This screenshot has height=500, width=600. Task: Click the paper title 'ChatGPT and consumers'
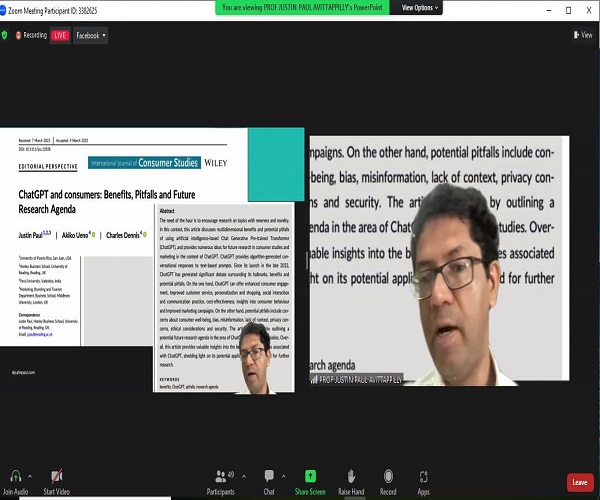coord(107,202)
